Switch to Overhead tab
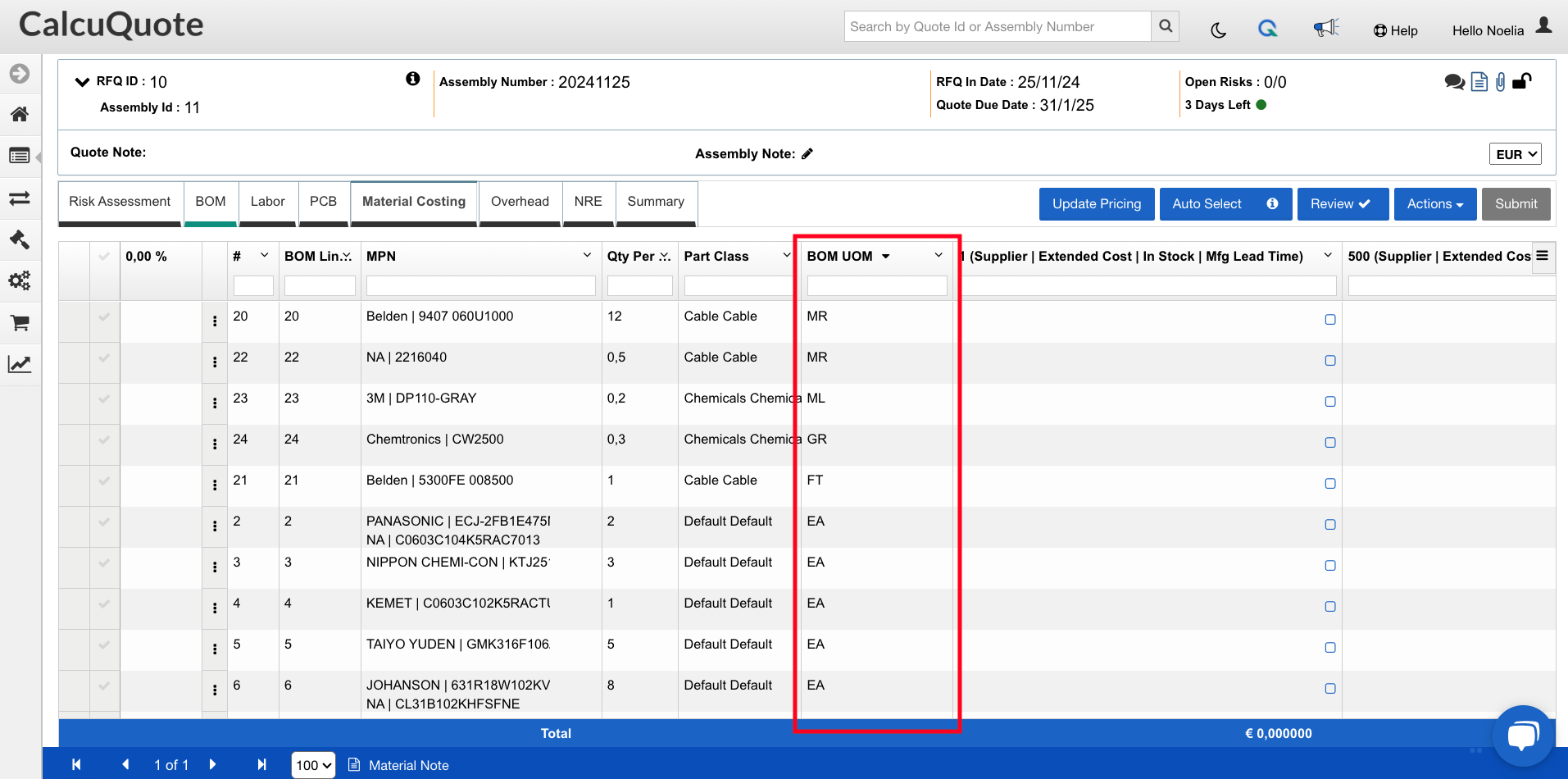1568x779 pixels. pos(520,202)
